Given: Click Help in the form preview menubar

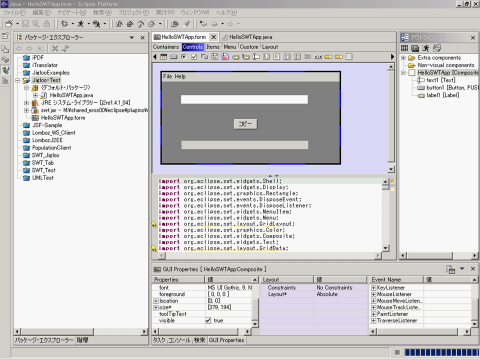Looking at the screenshot, I should point(180,76).
